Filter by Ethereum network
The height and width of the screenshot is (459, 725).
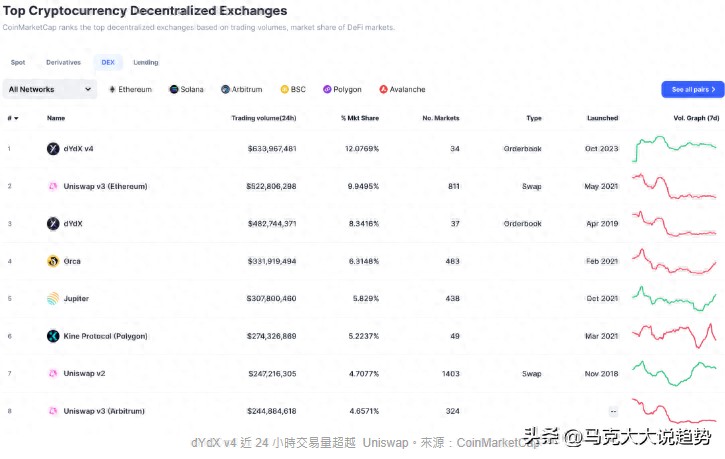click(x=130, y=89)
